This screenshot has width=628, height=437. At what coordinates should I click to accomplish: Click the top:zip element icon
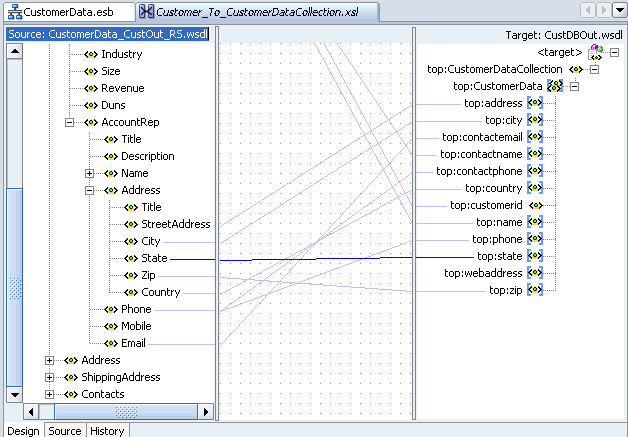coord(535,290)
